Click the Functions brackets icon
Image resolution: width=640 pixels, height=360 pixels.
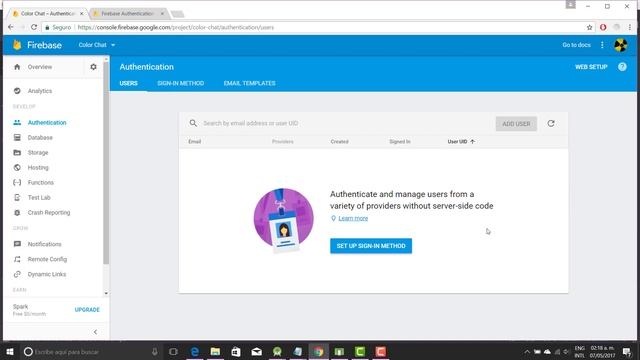17,182
